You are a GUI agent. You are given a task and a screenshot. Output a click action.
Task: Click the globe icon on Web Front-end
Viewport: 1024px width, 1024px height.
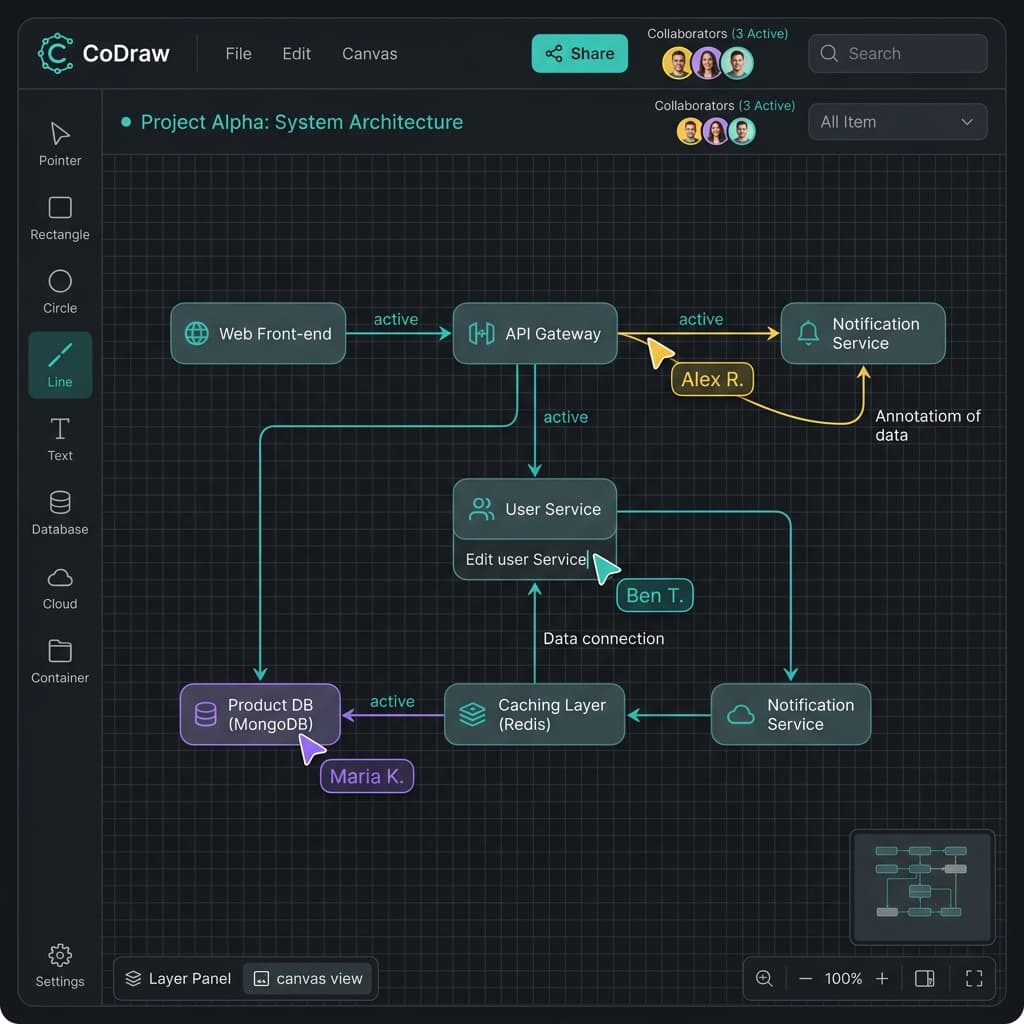tap(197, 333)
